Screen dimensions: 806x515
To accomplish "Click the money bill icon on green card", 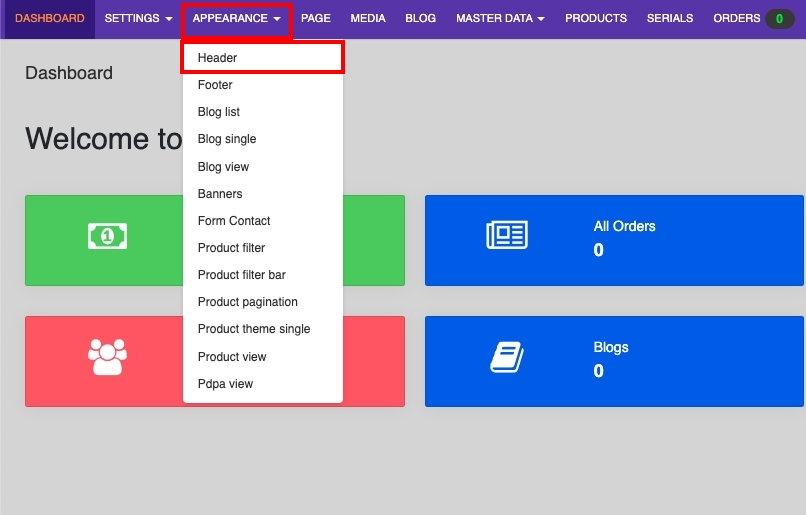I will [107, 236].
